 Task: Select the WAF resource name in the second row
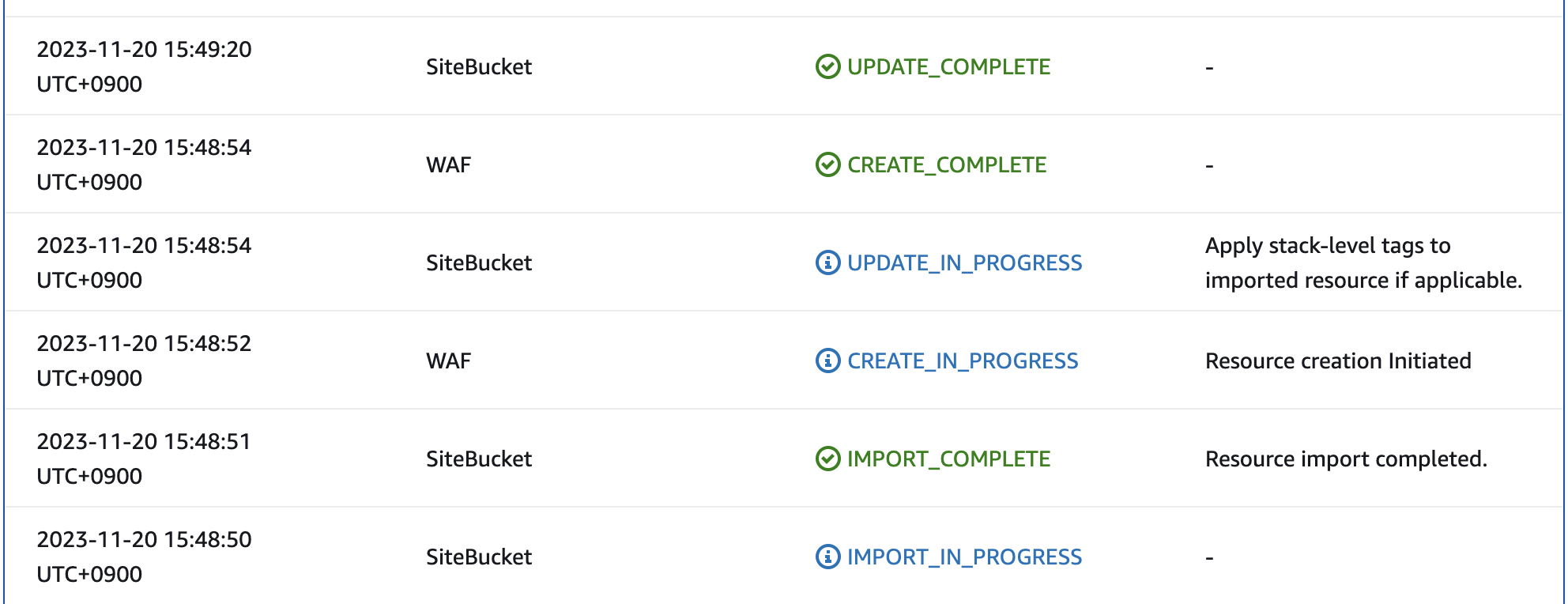point(447,164)
